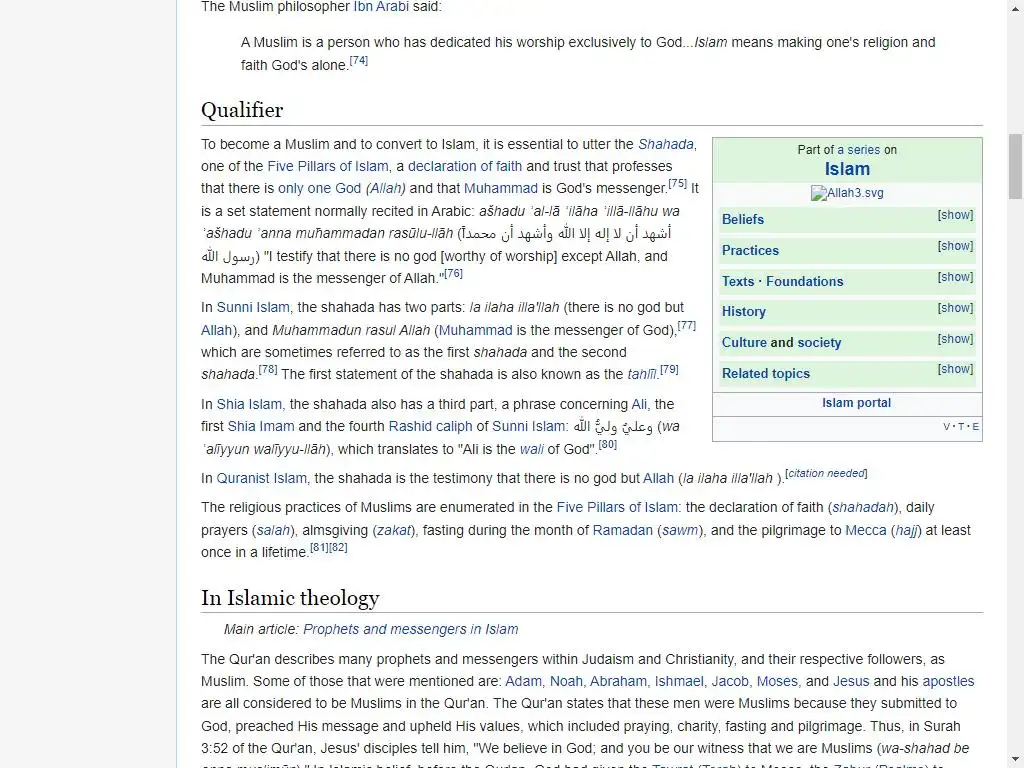Follow the wali link
Image resolution: width=1024 pixels, height=768 pixels.
tap(532, 450)
